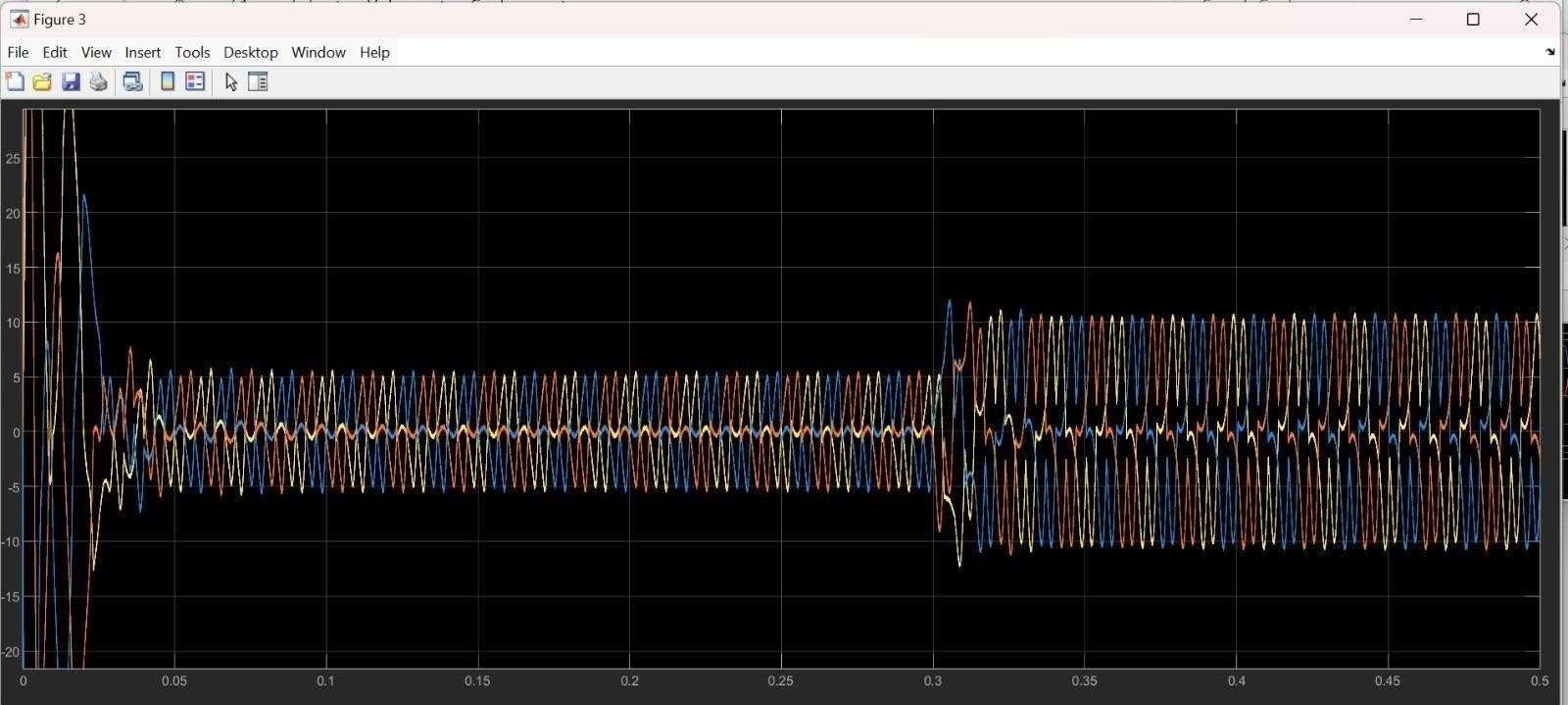The height and width of the screenshot is (705, 1568).
Task: Dock the figure using the small arrow
Action: pos(1549,52)
